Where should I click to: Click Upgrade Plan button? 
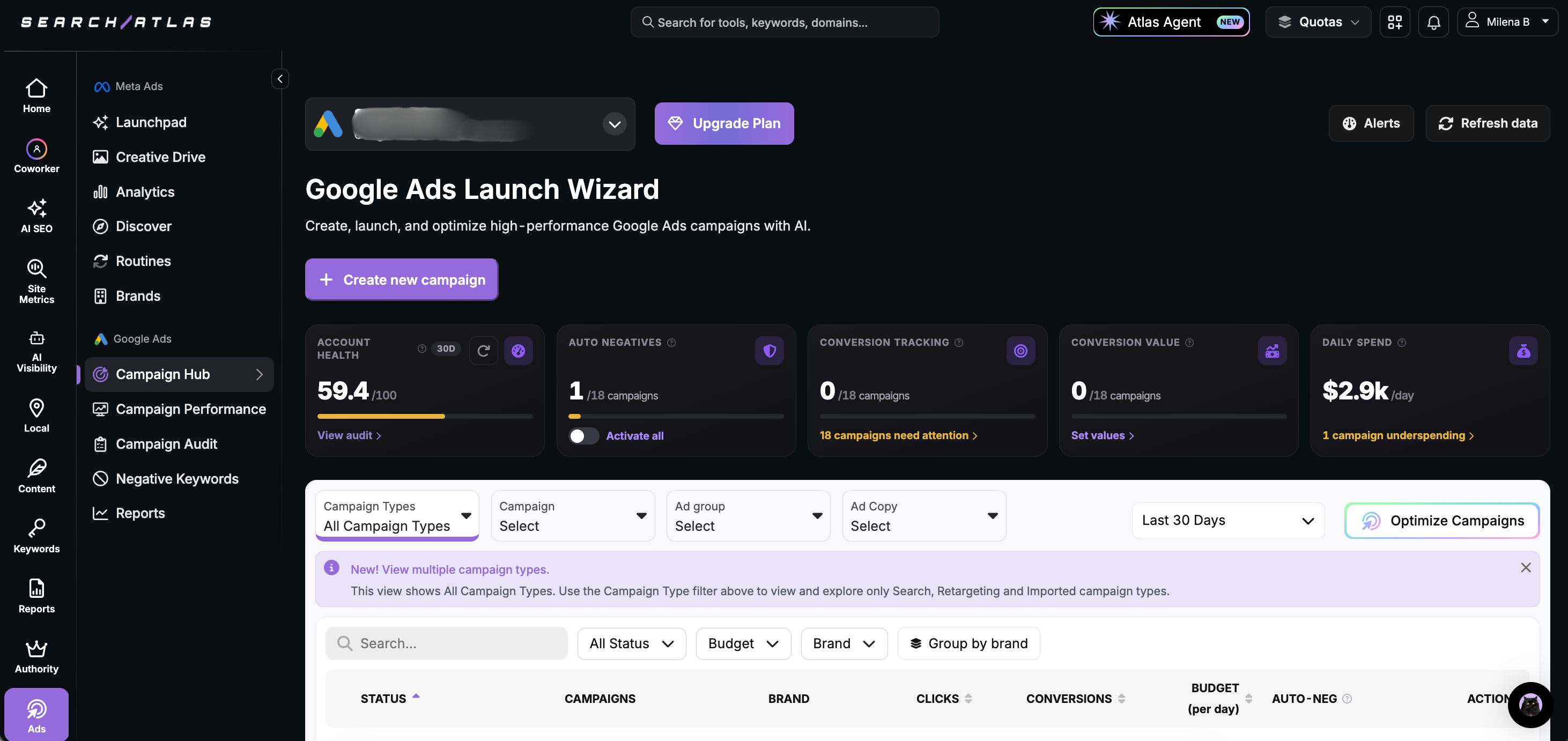pos(724,123)
